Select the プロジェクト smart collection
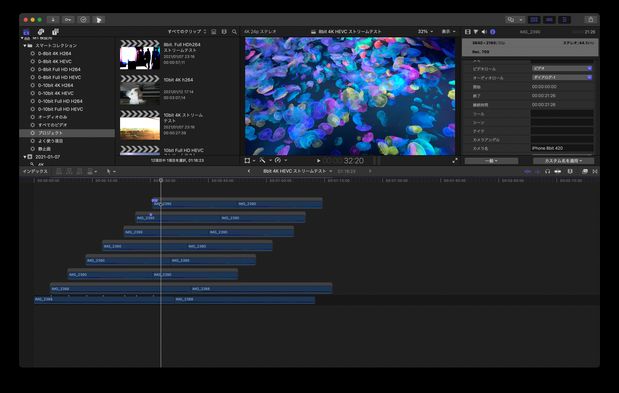 (x=67, y=133)
